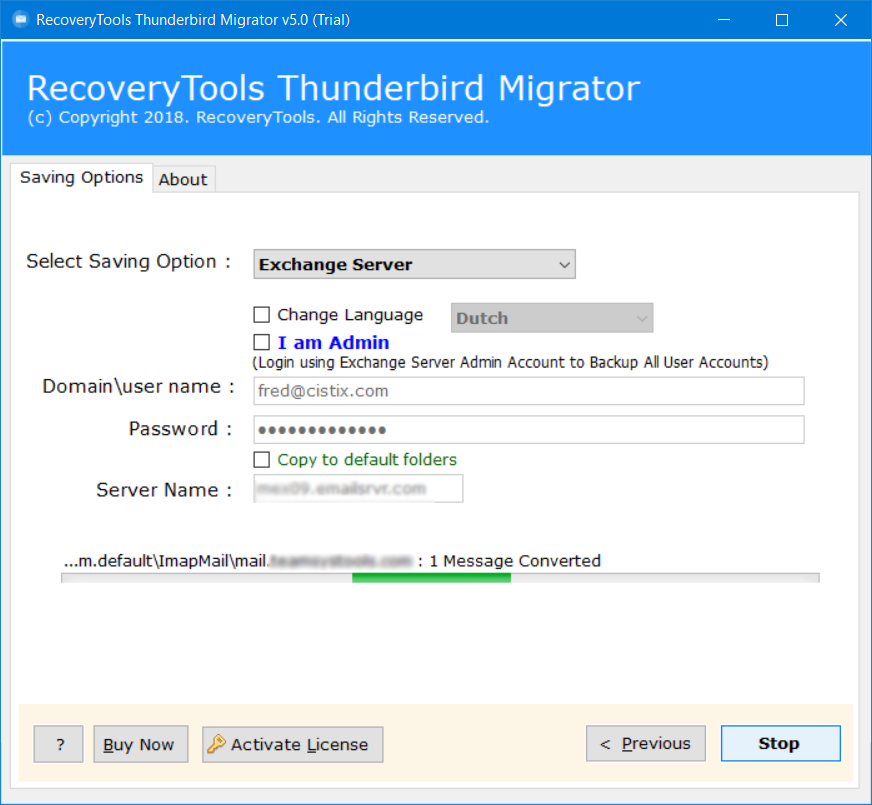Select the Server Name input field

(x=358, y=489)
